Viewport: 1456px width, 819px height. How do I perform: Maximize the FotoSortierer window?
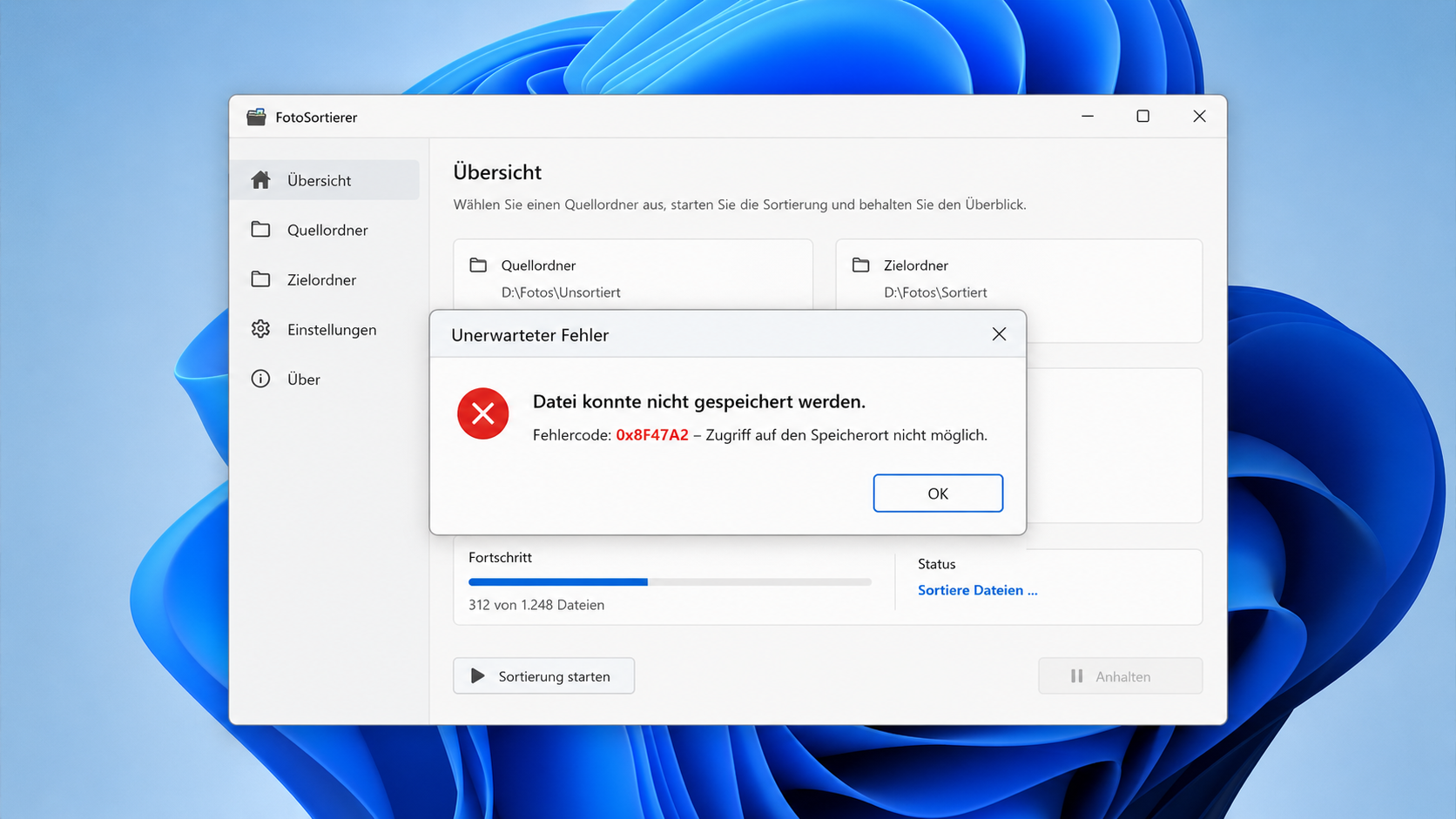1143,116
